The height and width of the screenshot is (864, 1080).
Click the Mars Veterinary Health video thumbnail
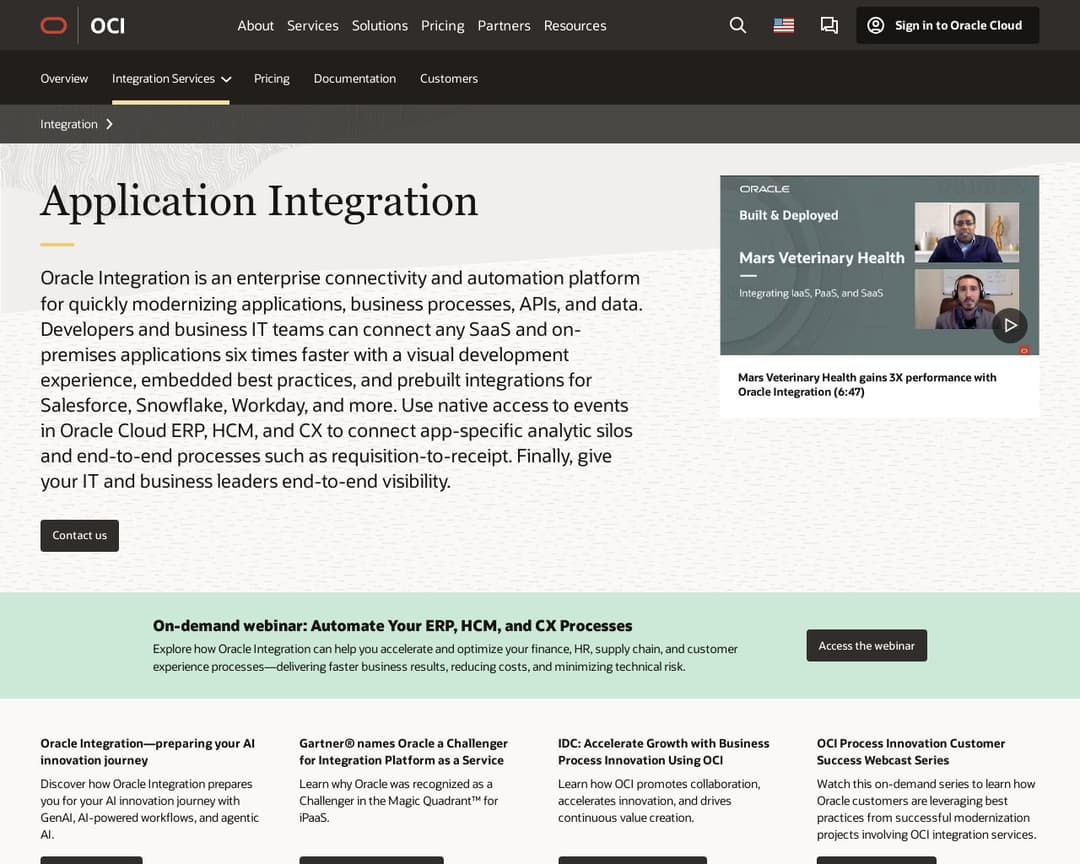(879, 265)
